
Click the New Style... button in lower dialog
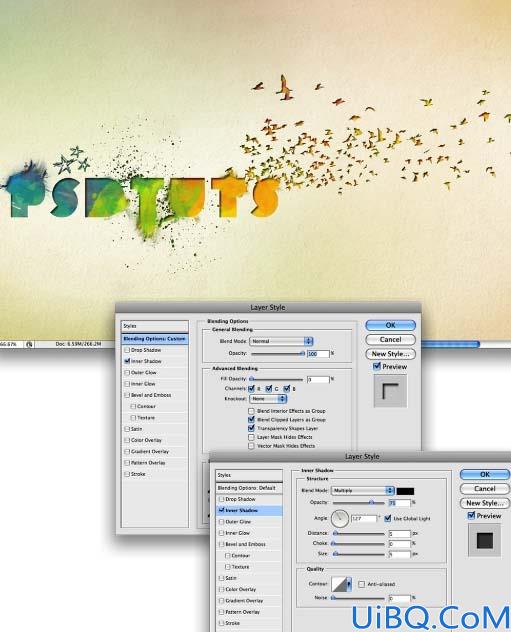point(484,503)
